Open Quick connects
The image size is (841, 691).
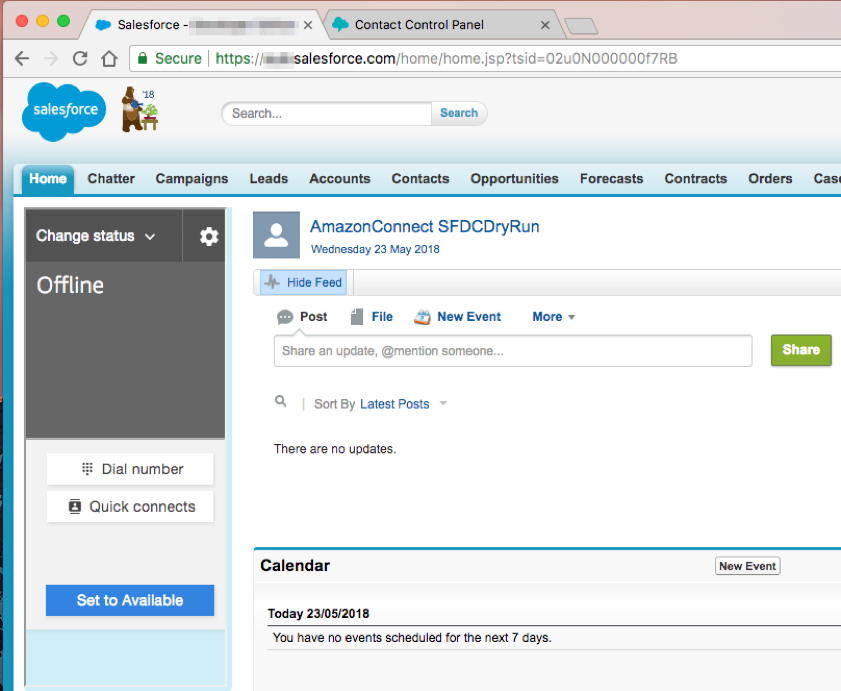(x=130, y=506)
